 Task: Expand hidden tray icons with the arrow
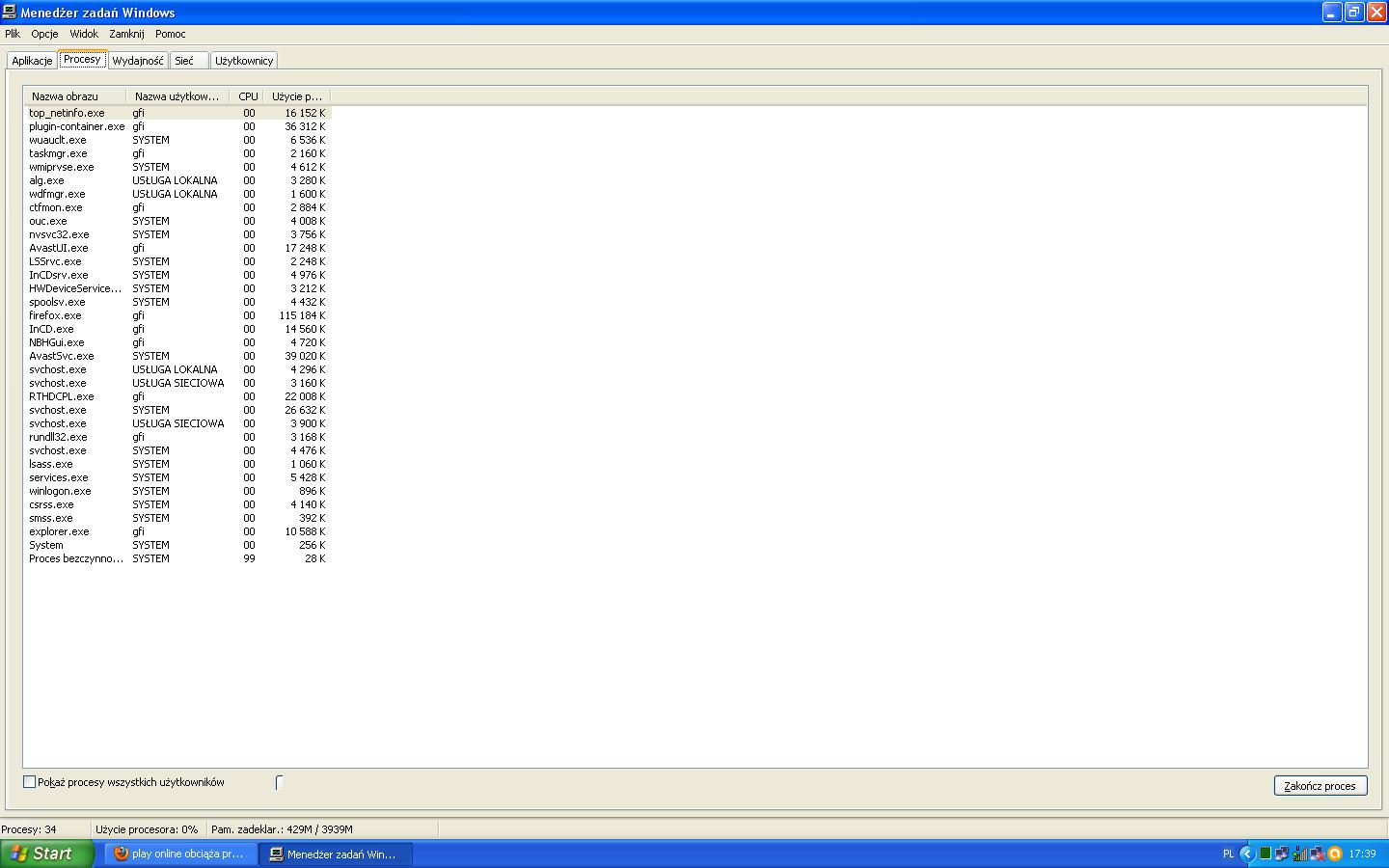(1246, 854)
